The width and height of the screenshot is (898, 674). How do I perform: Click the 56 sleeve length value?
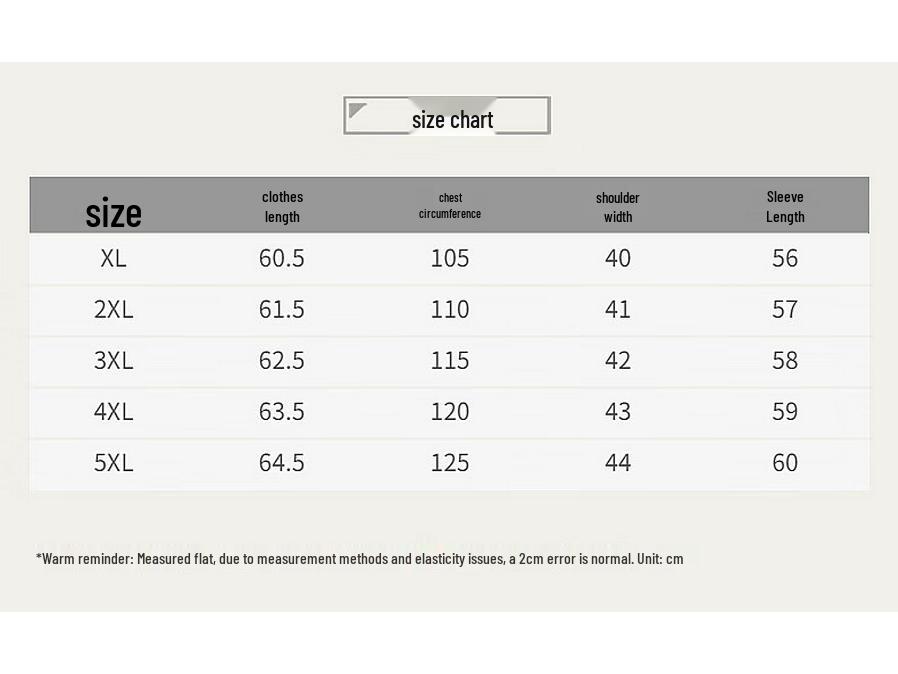coord(785,258)
